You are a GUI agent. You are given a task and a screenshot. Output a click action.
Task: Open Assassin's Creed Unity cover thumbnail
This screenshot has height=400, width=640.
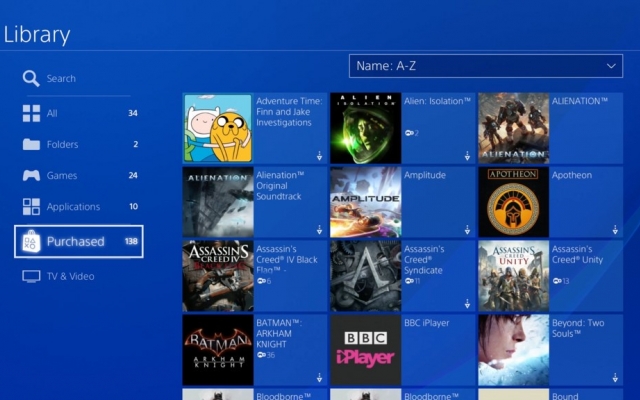pos(513,276)
